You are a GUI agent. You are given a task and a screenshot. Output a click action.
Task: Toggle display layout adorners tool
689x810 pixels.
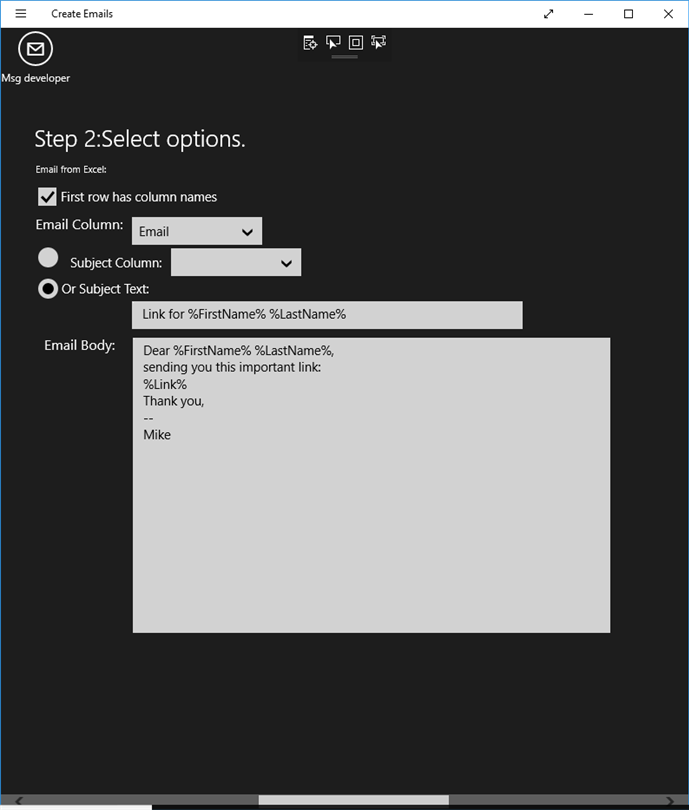356,42
